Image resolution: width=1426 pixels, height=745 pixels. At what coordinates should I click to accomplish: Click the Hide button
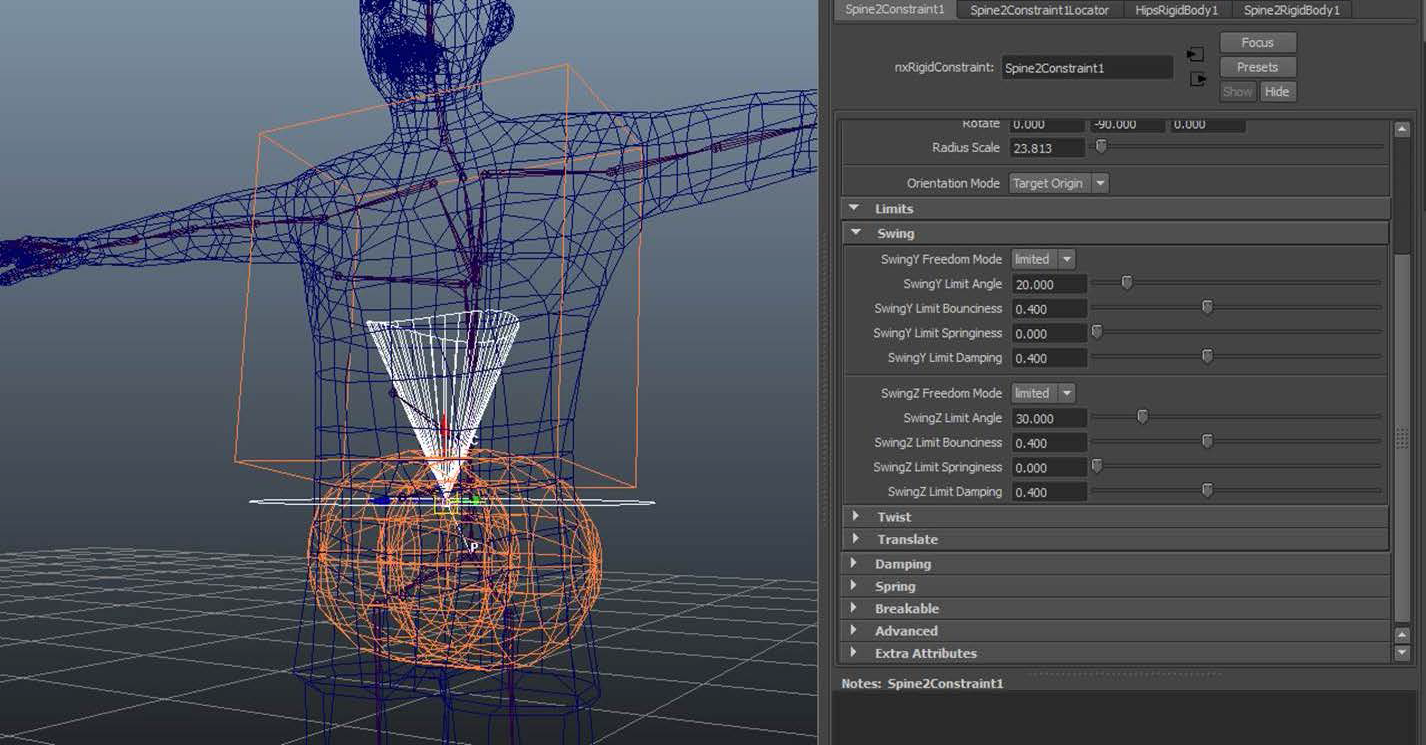coord(1277,91)
